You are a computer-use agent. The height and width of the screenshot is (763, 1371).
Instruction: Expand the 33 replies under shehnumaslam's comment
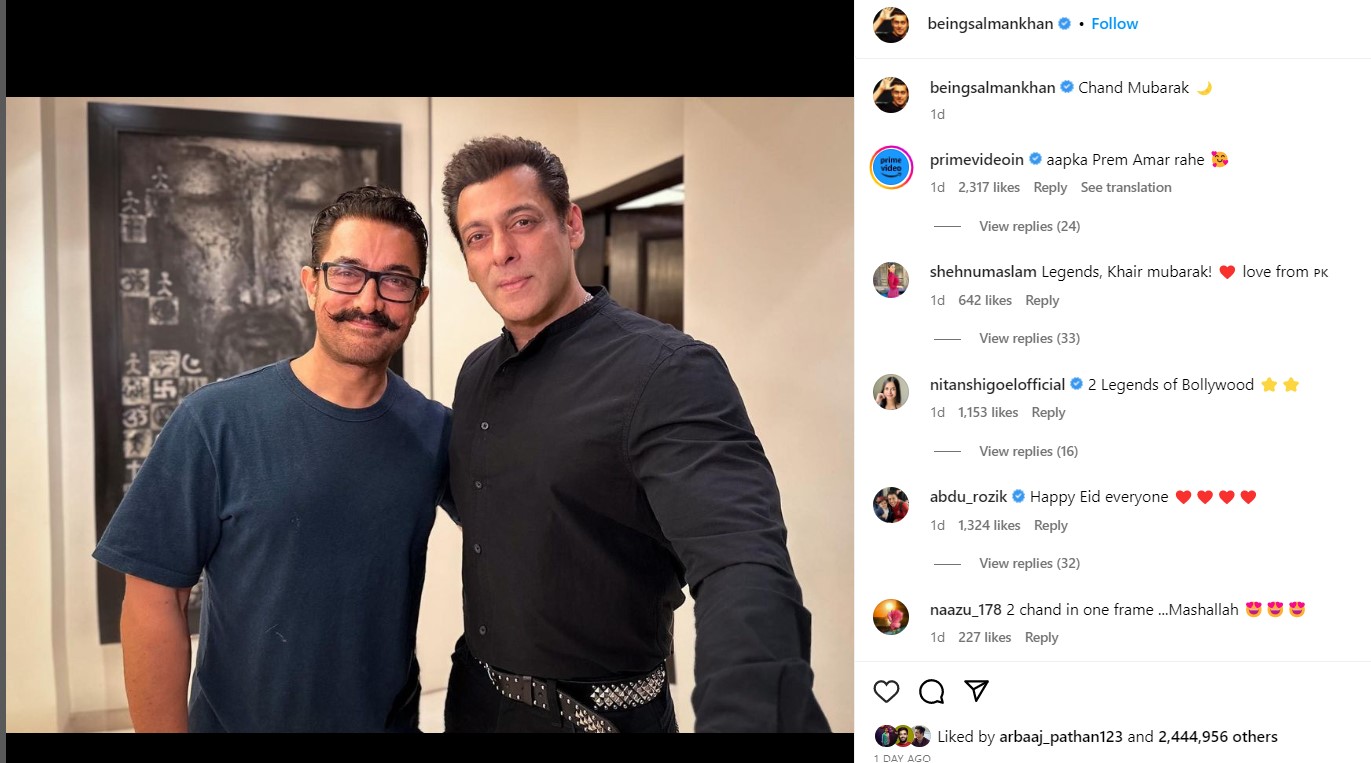click(x=1029, y=338)
